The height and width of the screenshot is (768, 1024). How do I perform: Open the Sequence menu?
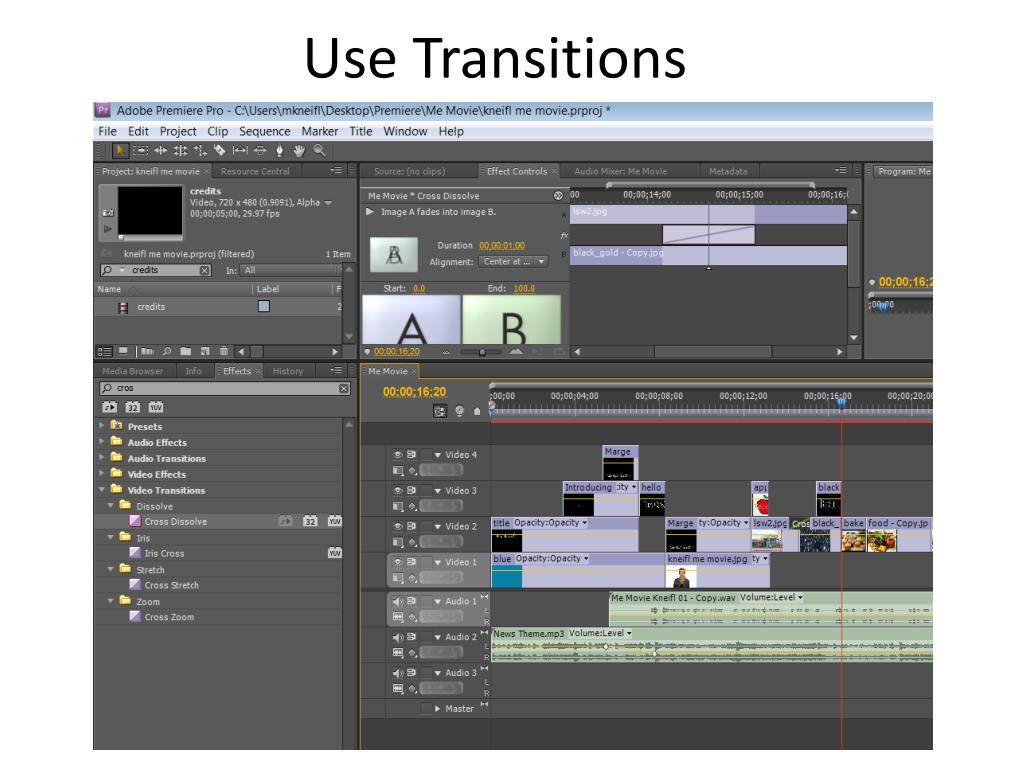[264, 131]
